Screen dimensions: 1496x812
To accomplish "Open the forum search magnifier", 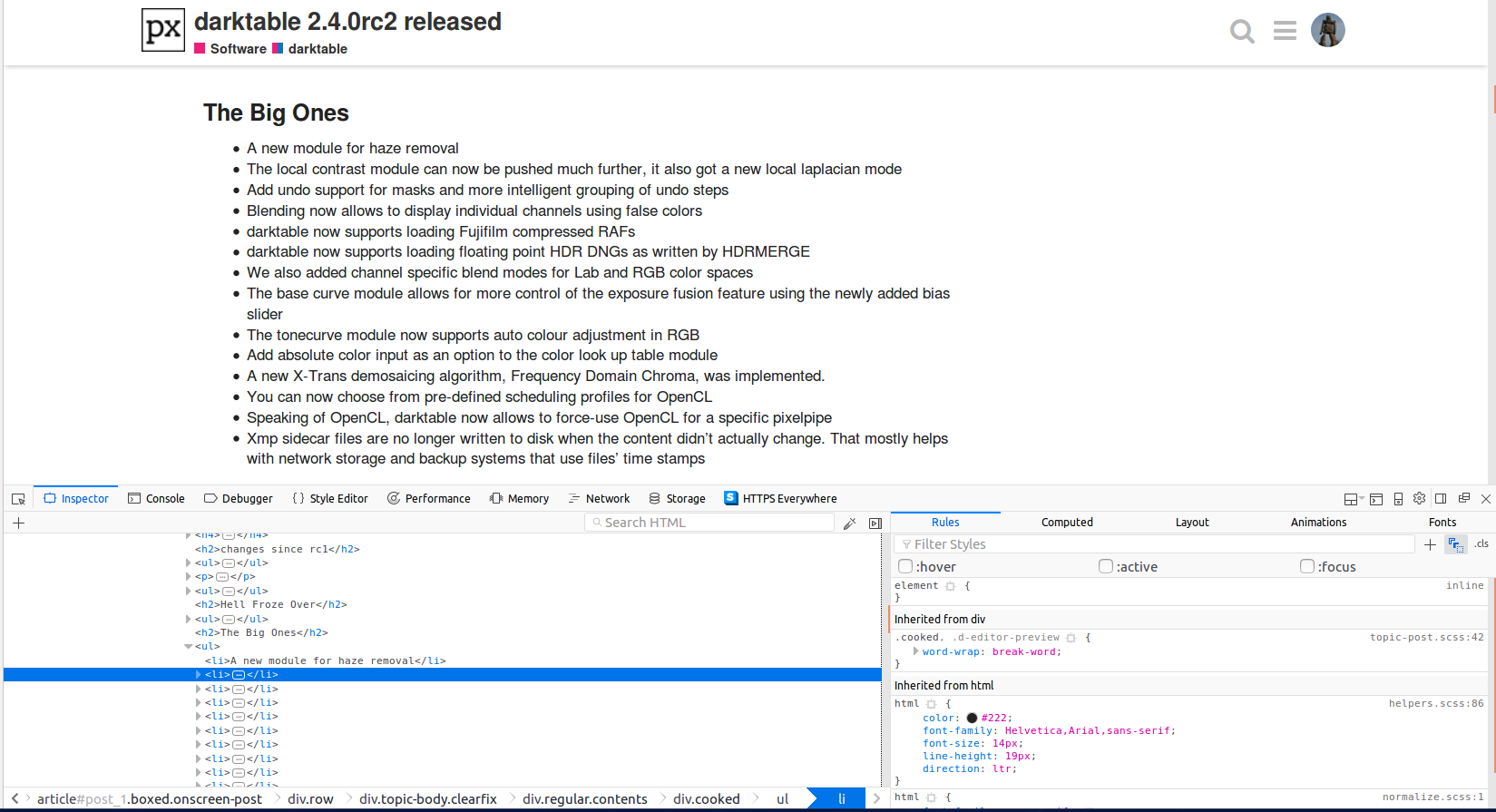I will 1242,32.
